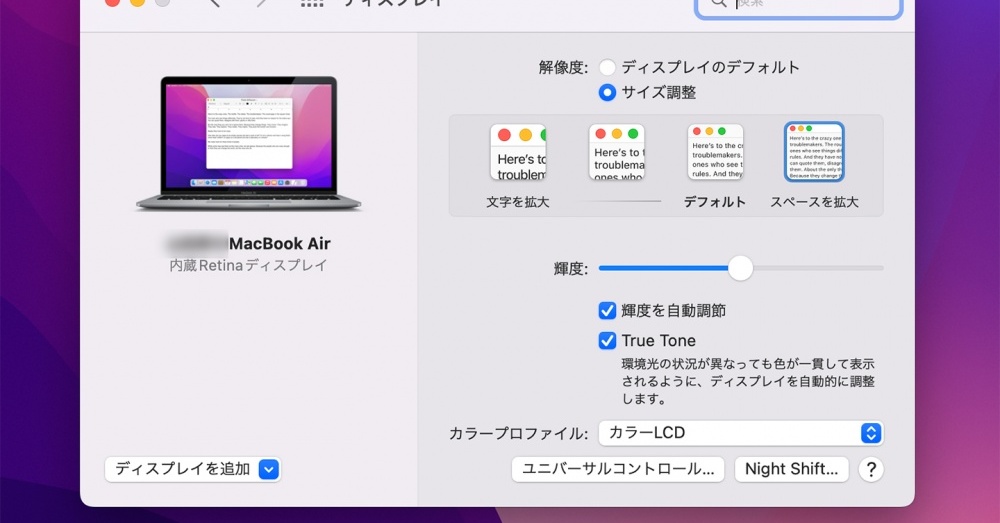
Task: Select the ディスプレイのデフォルト radio button
Action: coord(607,68)
